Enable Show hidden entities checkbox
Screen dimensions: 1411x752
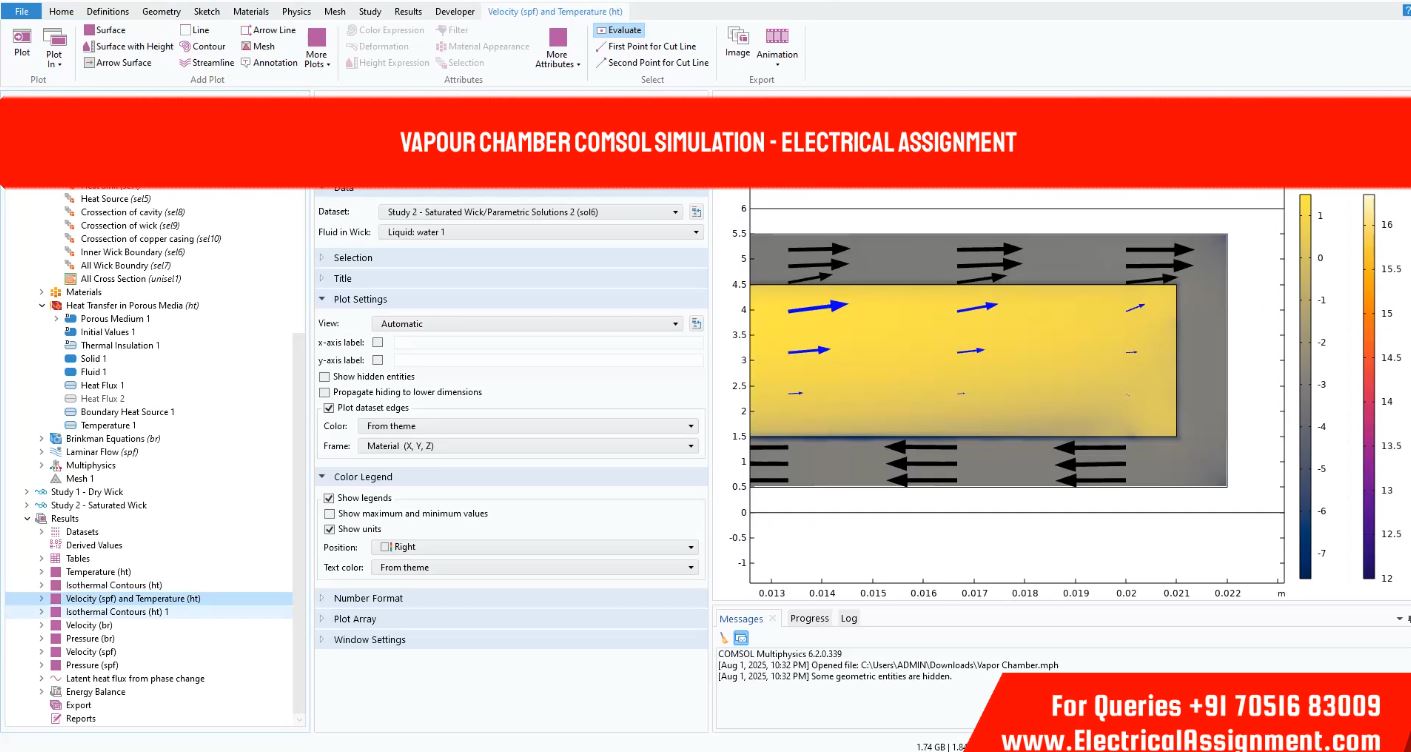pyautogui.click(x=324, y=377)
